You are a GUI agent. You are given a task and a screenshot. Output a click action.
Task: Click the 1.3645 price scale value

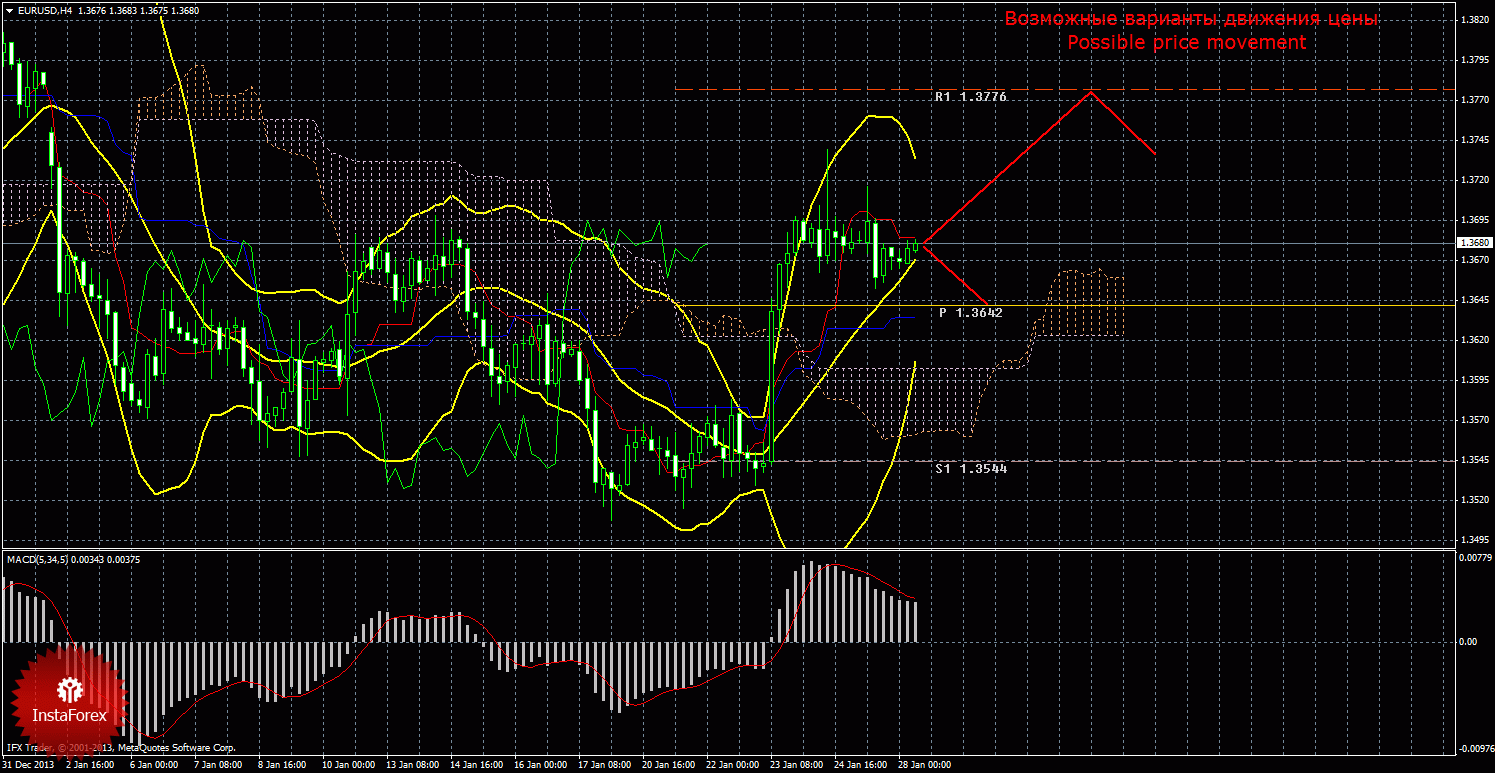coord(1475,300)
